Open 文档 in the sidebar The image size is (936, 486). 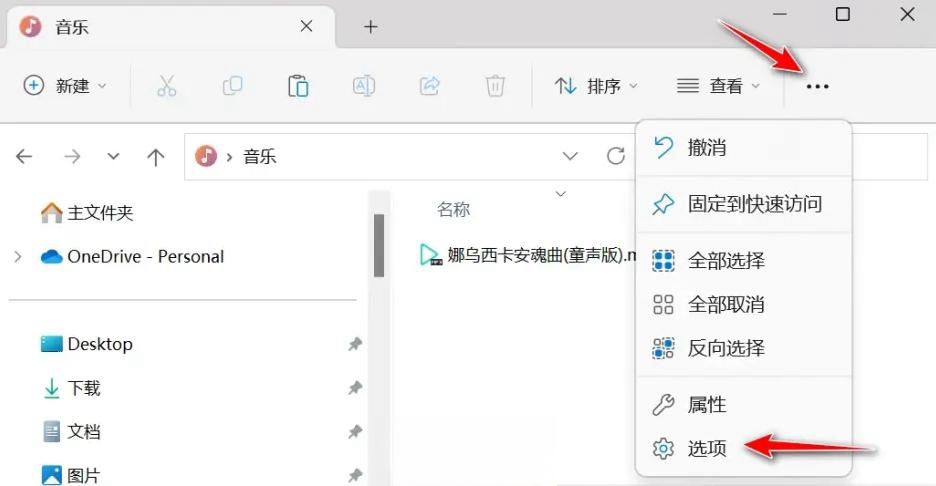[x=72, y=431]
